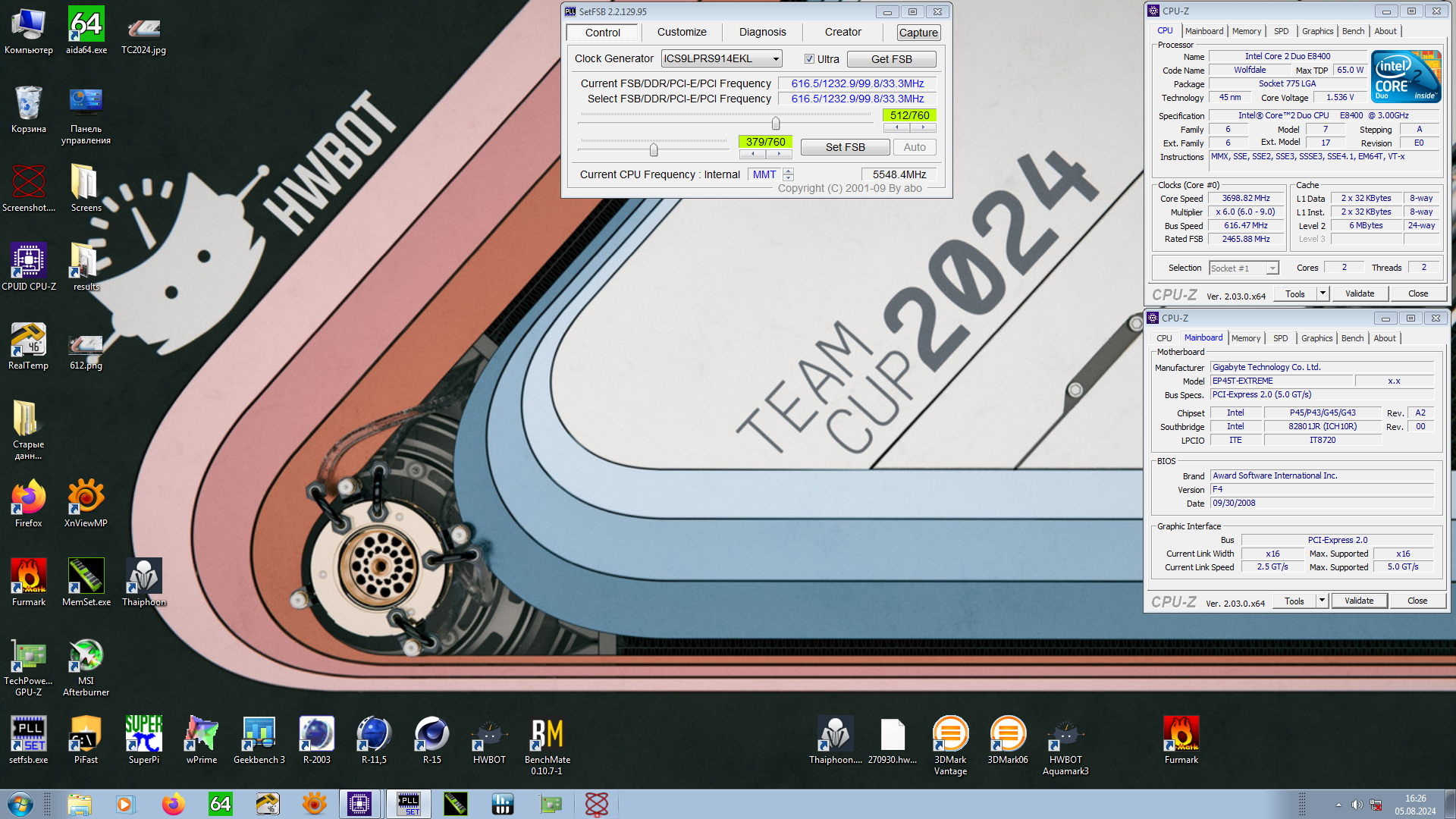The width and height of the screenshot is (1456, 819).
Task: Open Graphics tab in lower CPU-Z window
Action: tap(1316, 338)
